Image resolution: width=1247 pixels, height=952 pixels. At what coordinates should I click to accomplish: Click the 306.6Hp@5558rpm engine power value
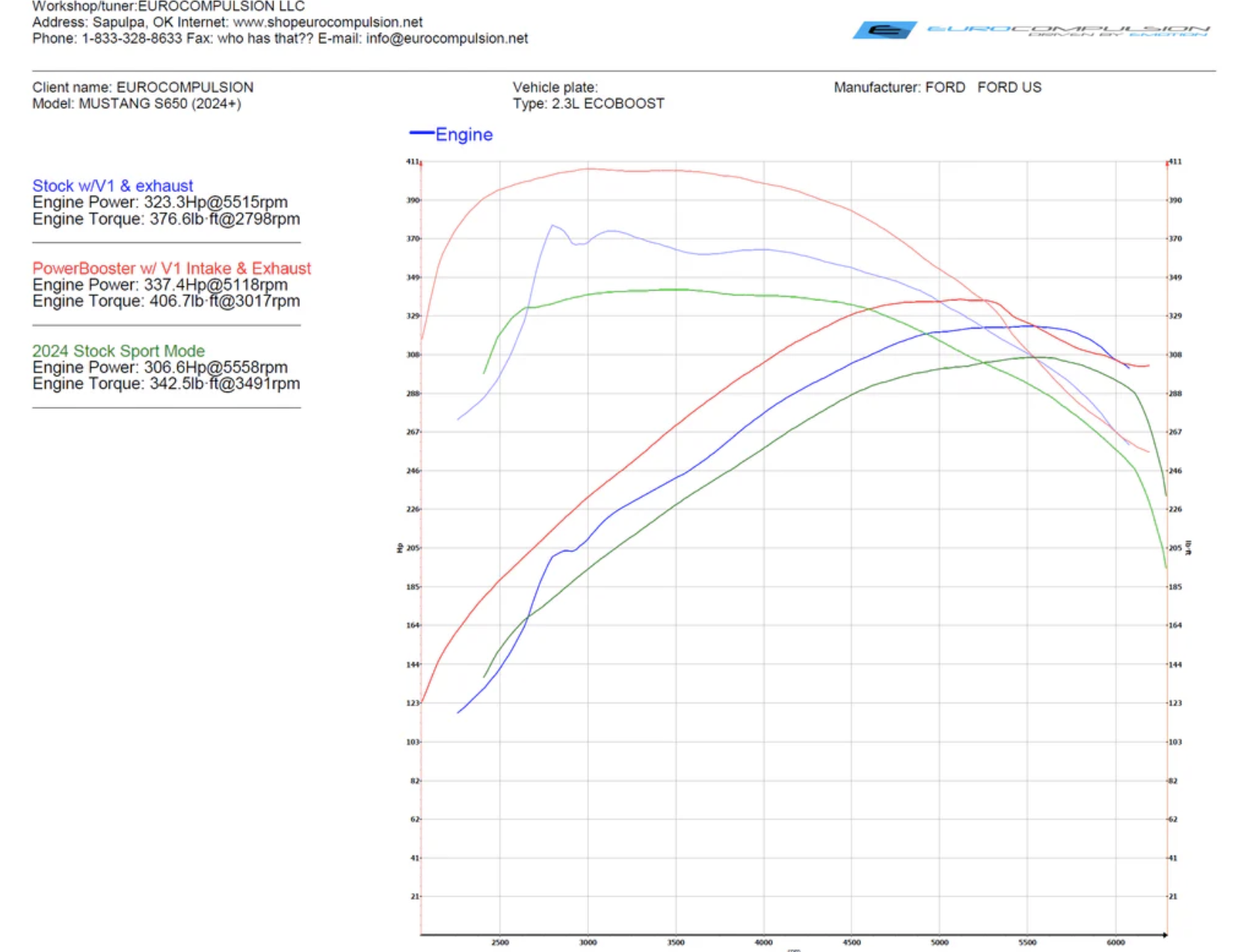click(x=215, y=368)
